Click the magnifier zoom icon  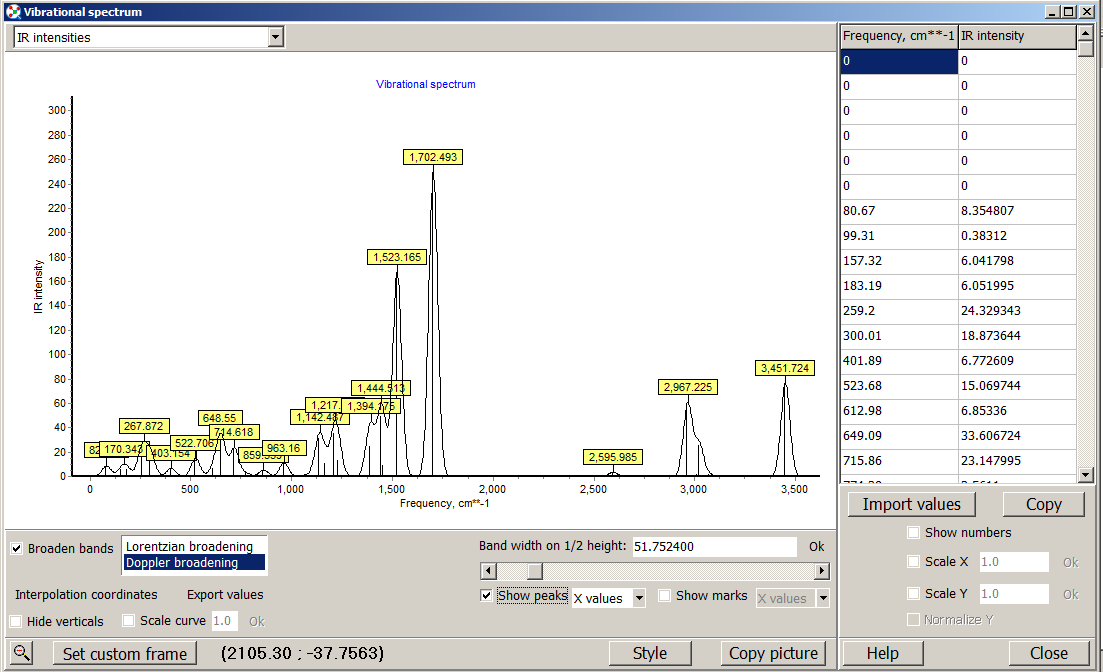pos(20,653)
